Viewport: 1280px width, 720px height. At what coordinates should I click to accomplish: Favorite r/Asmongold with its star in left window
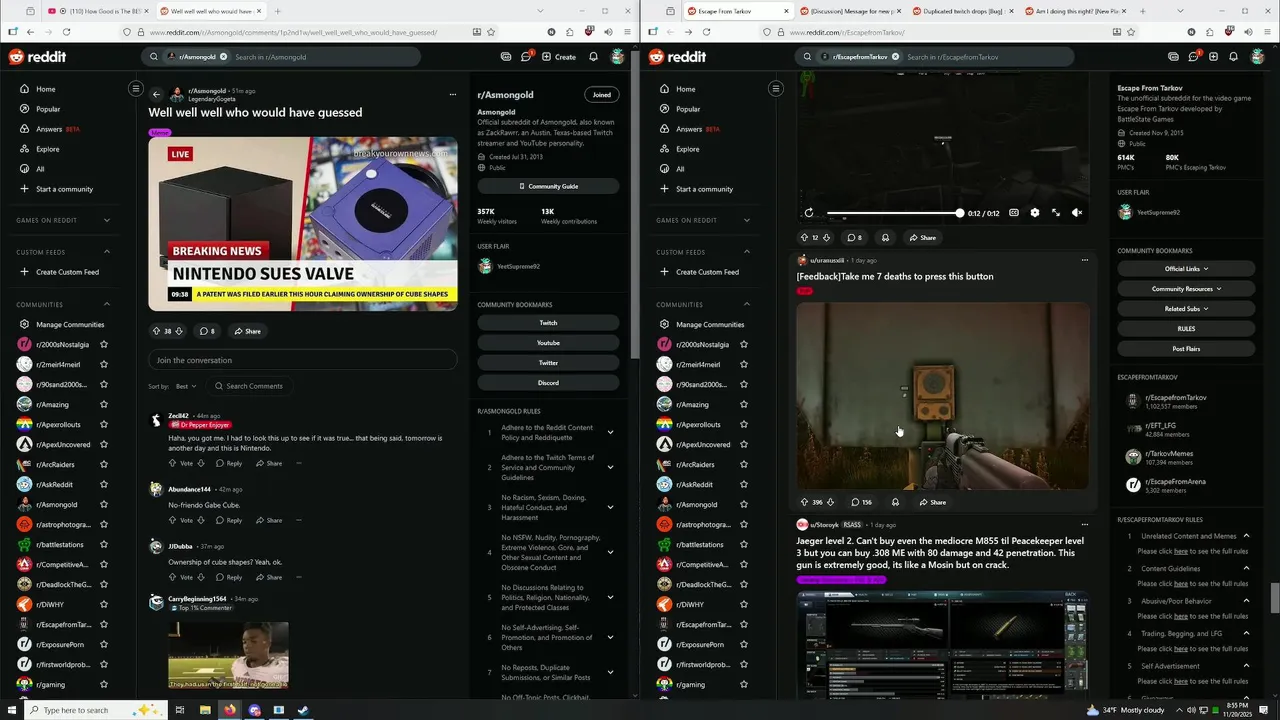click(x=104, y=505)
